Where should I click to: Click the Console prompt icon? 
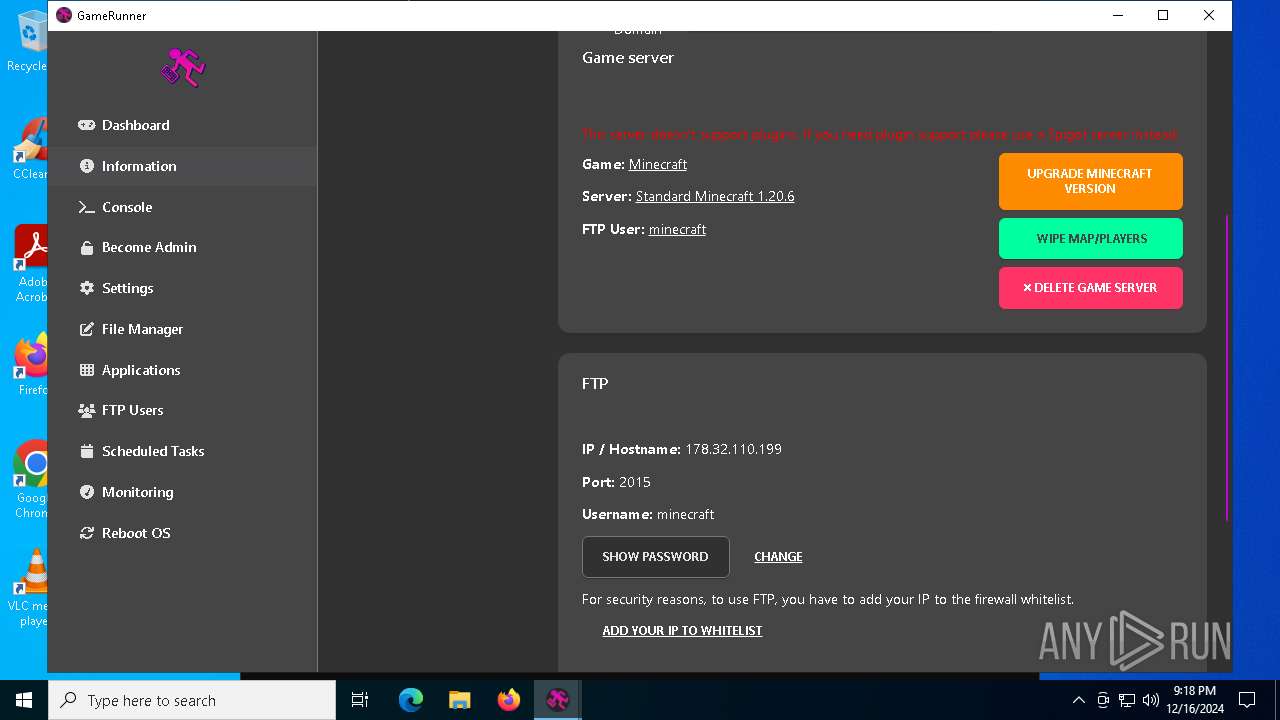pos(86,207)
